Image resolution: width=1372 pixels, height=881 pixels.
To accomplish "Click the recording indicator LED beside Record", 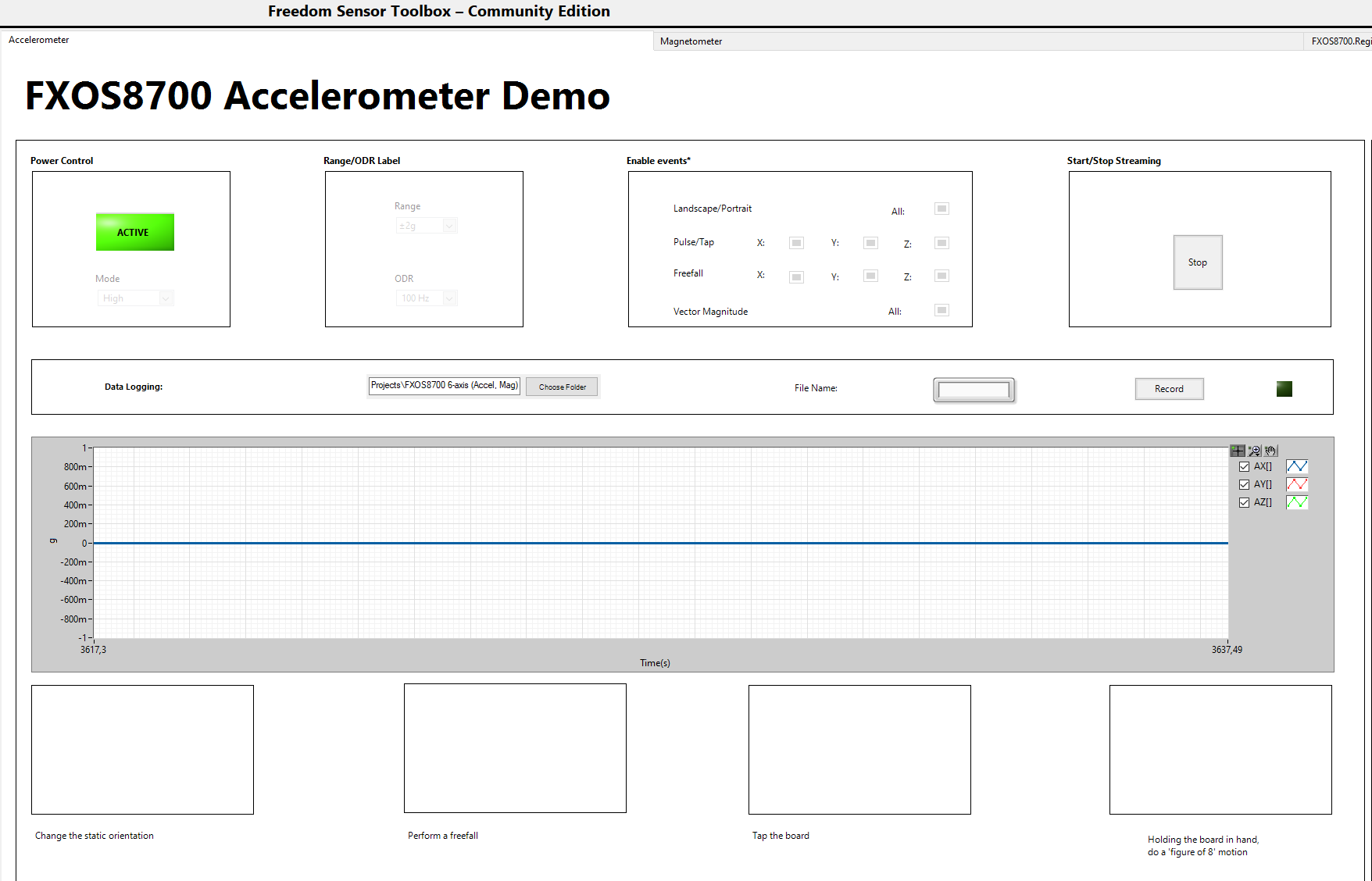I will [x=1284, y=388].
